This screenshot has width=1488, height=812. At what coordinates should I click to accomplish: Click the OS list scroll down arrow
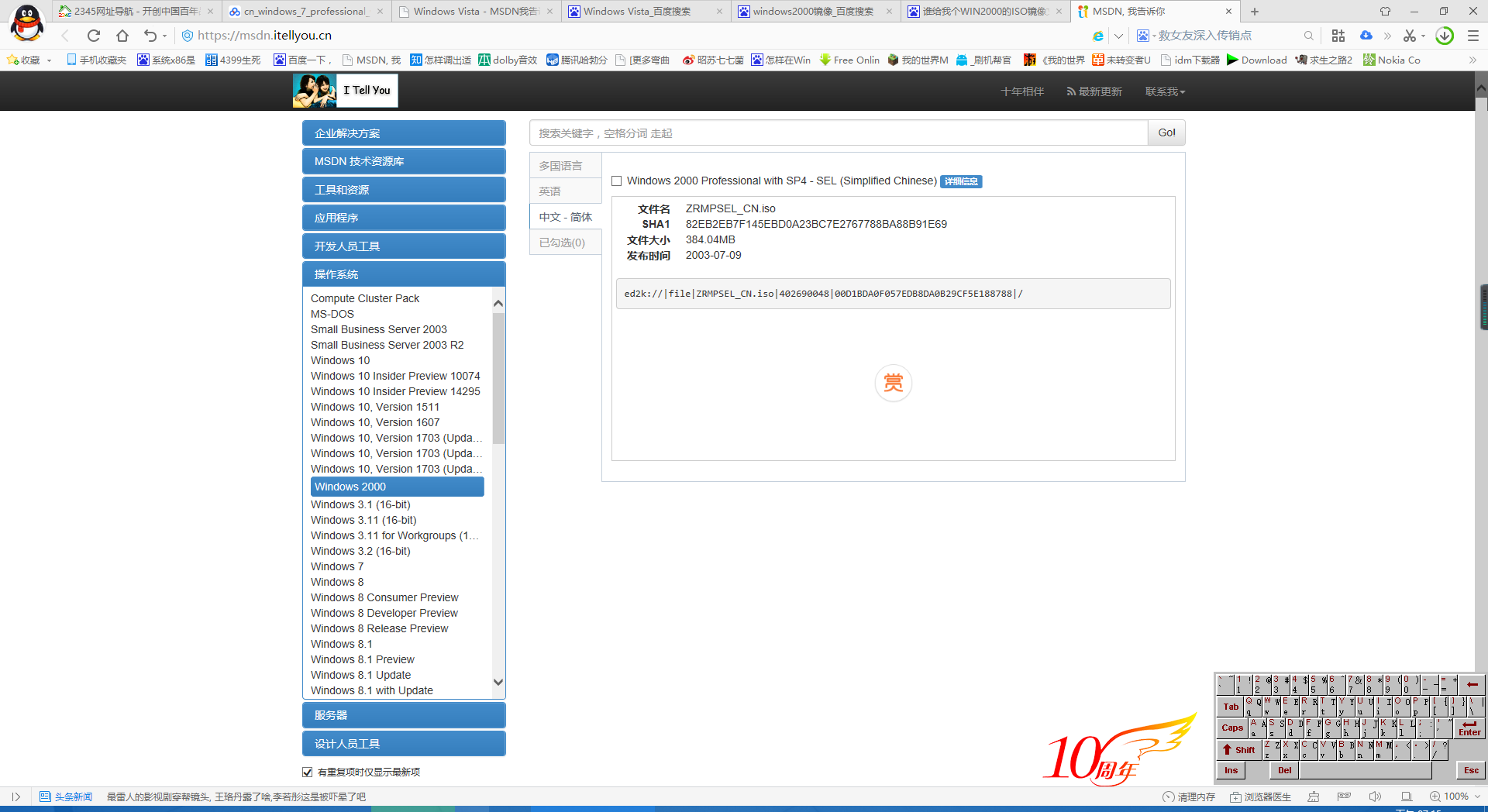pos(498,682)
